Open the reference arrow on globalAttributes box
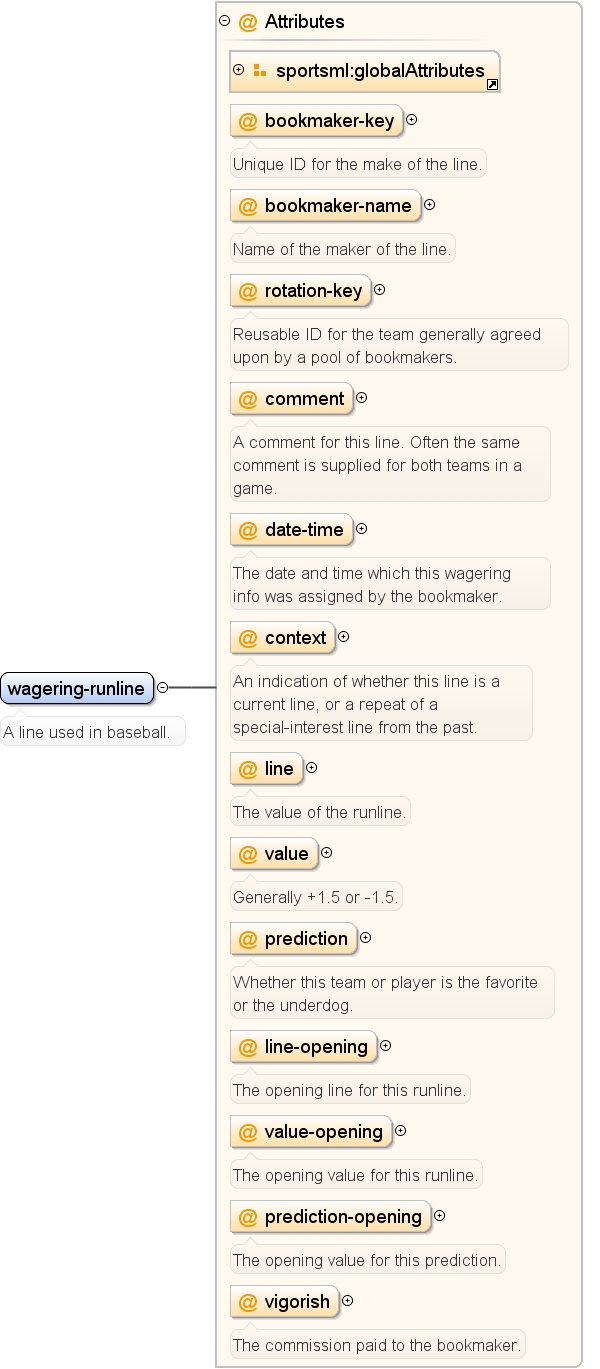This screenshot has width=600, height=1369. 492,85
